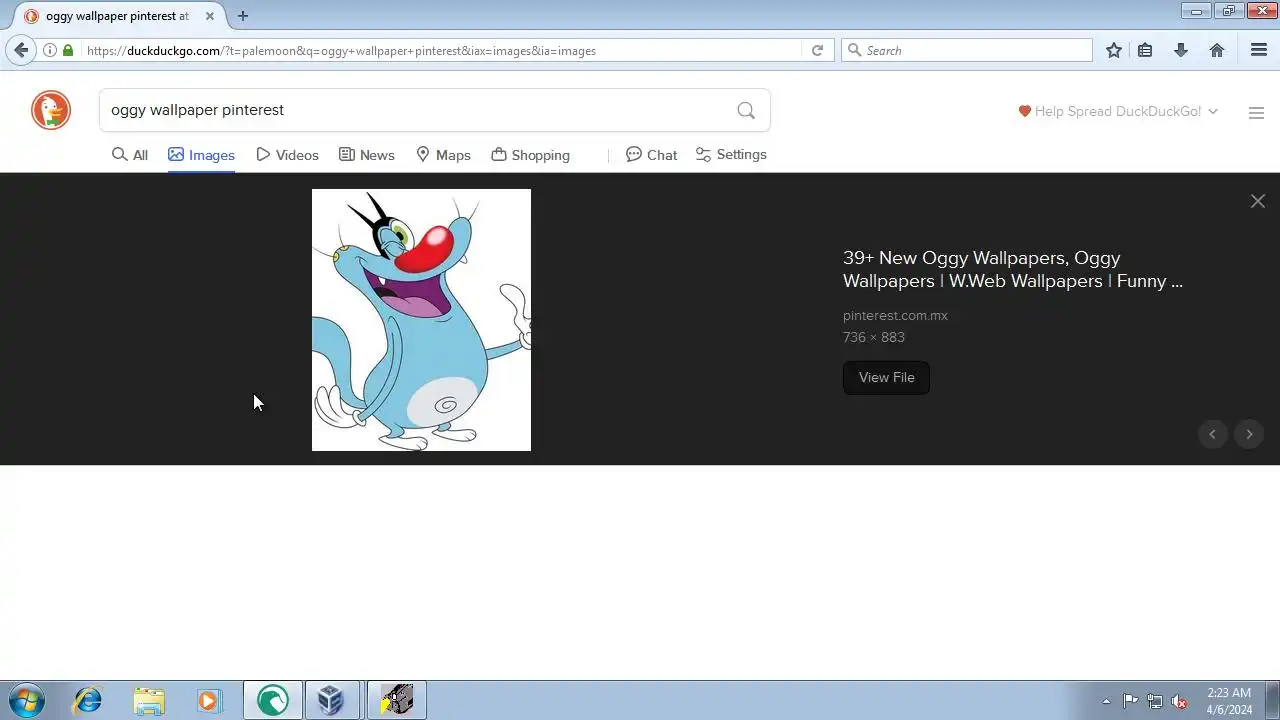Screen dimensions: 1280x720
Task: Open the downloads arrow icon
Action: click(1181, 50)
